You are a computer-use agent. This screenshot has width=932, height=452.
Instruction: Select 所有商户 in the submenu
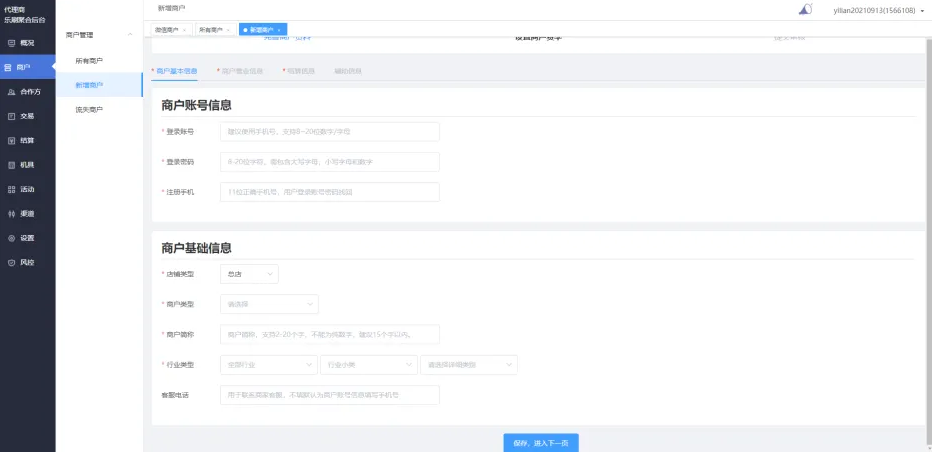click(89, 61)
